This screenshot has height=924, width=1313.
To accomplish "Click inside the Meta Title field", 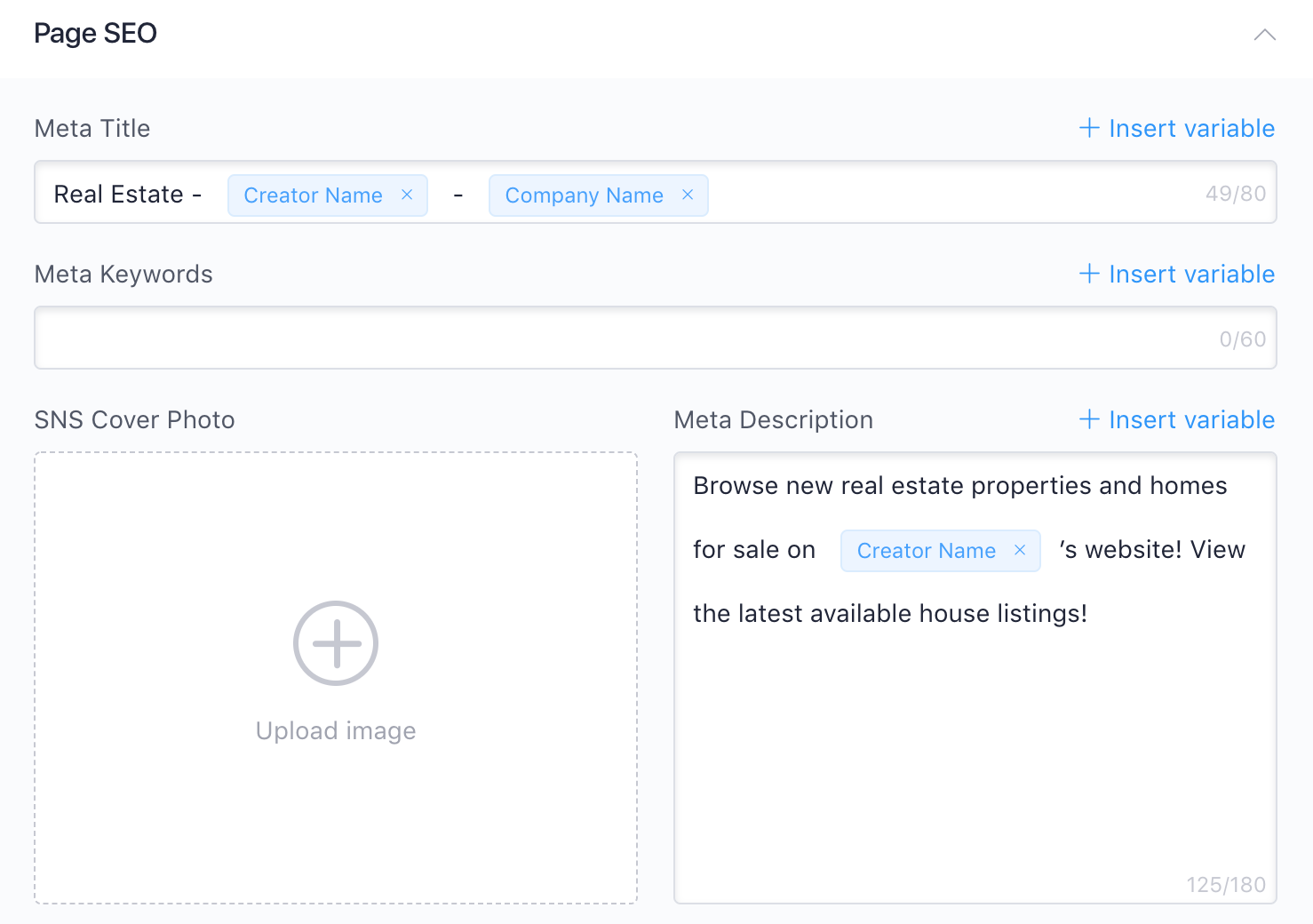I will pos(888,193).
